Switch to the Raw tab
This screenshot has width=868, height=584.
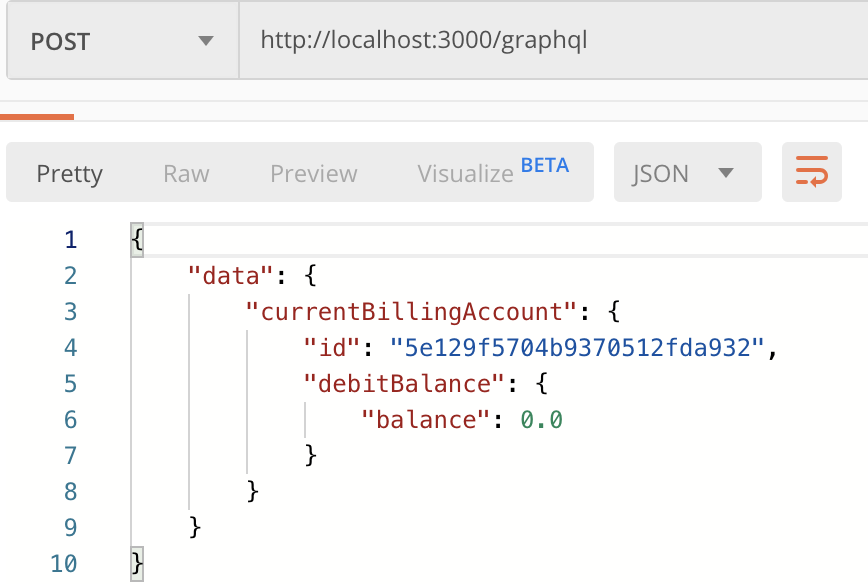185,173
